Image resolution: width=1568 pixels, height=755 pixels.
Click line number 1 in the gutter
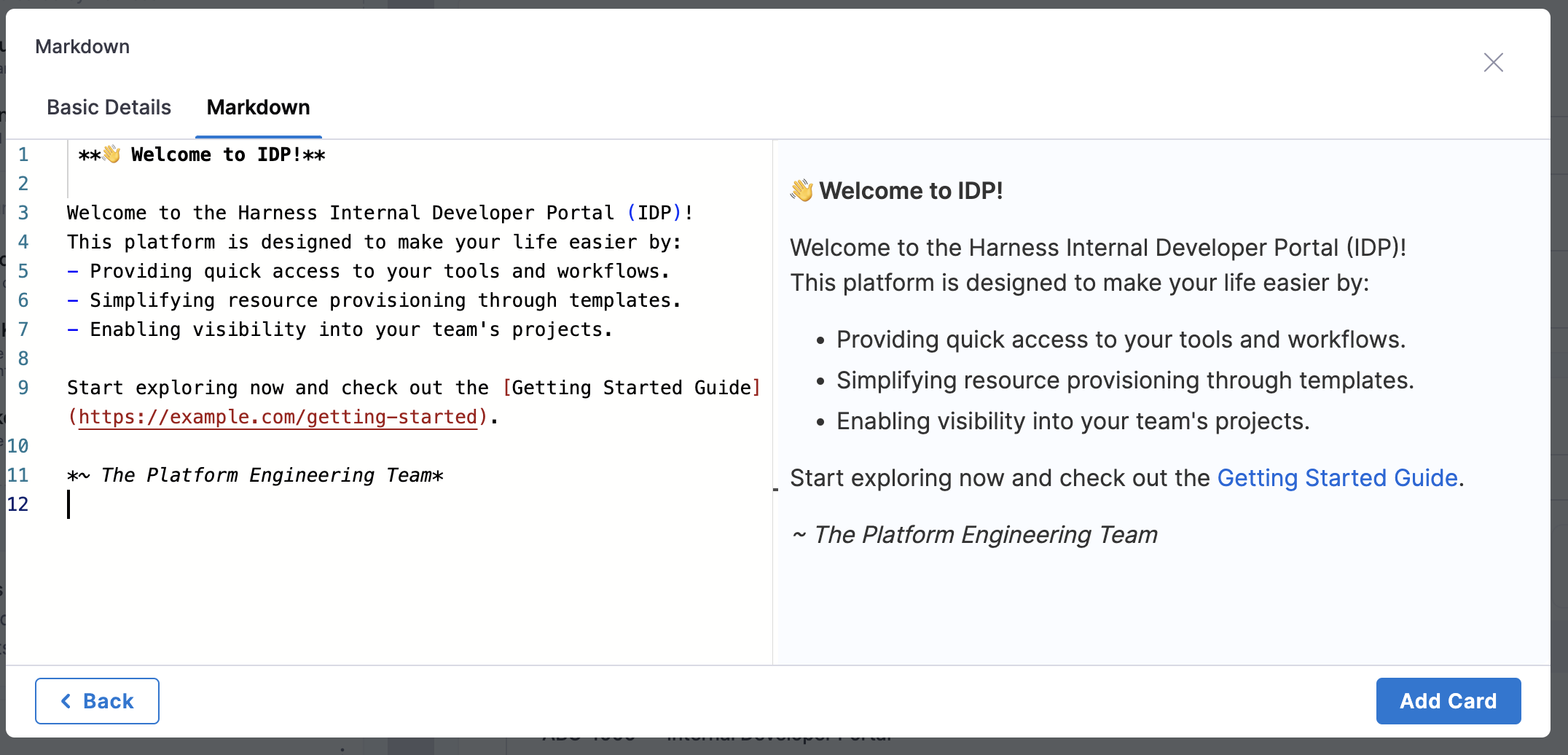coord(23,154)
